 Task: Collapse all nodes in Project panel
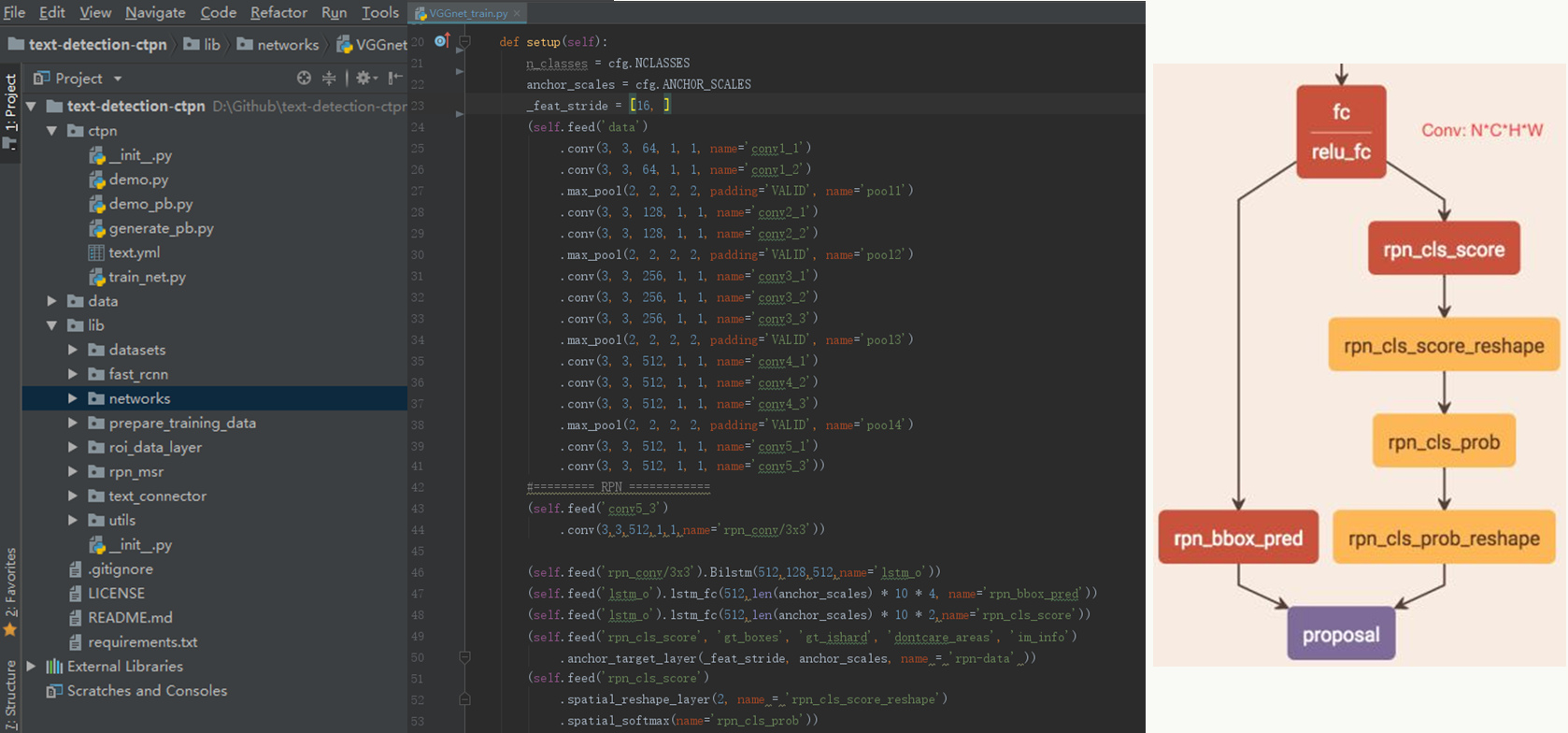tap(329, 79)
